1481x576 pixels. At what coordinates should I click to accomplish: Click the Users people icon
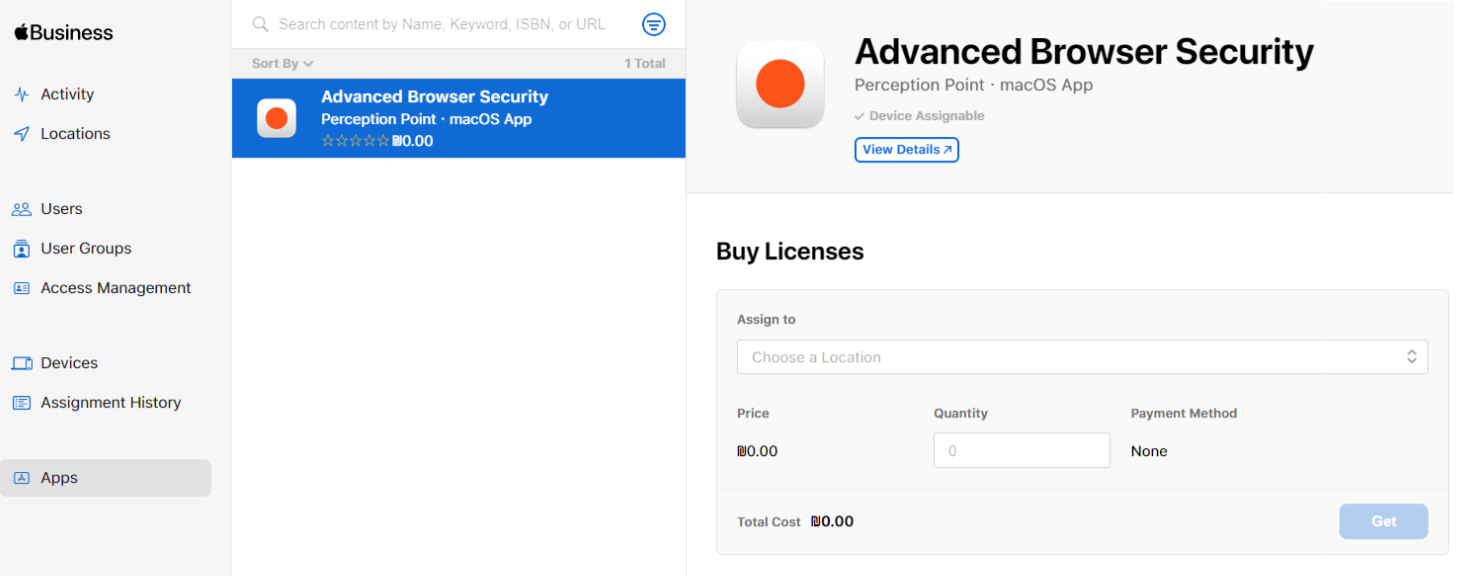tap(21, 209)
